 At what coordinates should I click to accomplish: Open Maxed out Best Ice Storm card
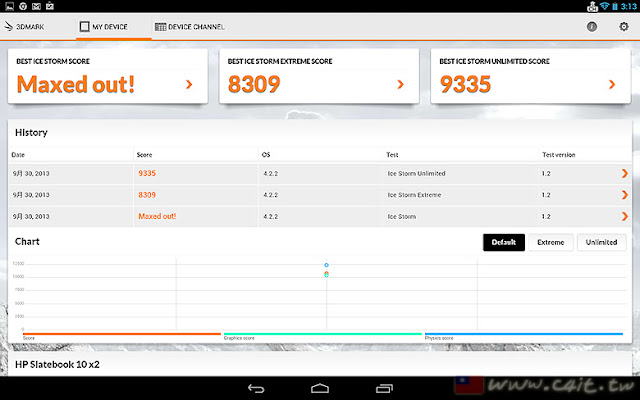pos(108,76)
